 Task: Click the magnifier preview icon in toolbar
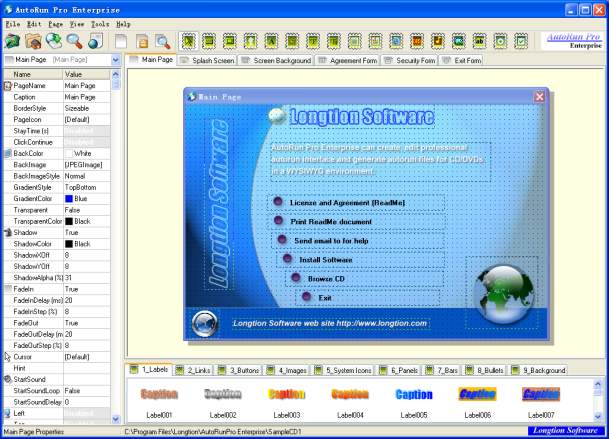(x=74, y=41)
